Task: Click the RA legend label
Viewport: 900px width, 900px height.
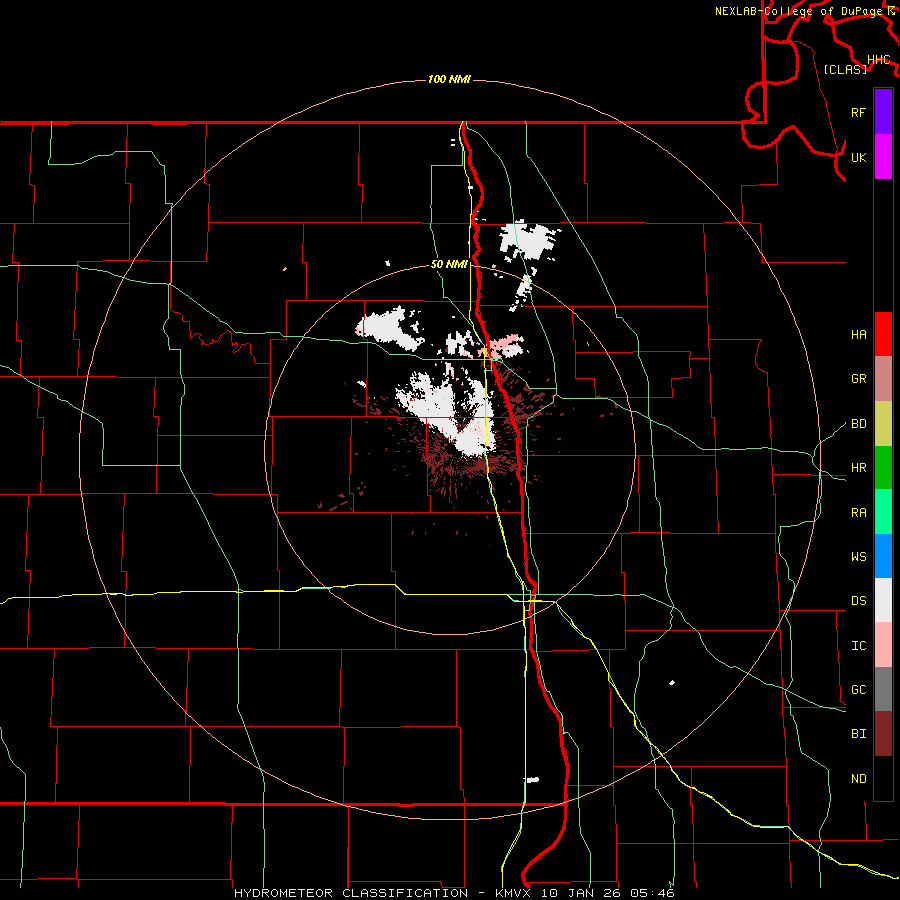Action: coord(858,513)
